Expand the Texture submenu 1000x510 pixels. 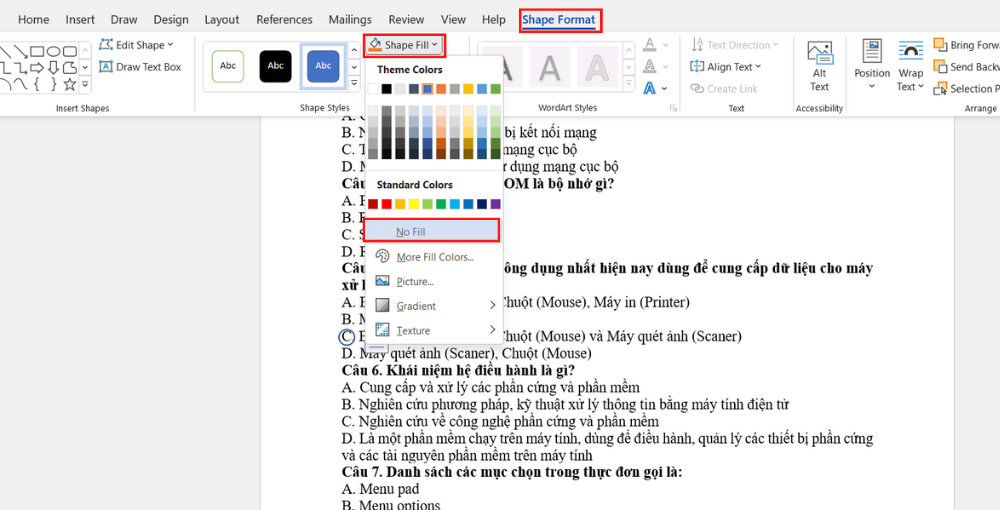[x=435, y=331]
